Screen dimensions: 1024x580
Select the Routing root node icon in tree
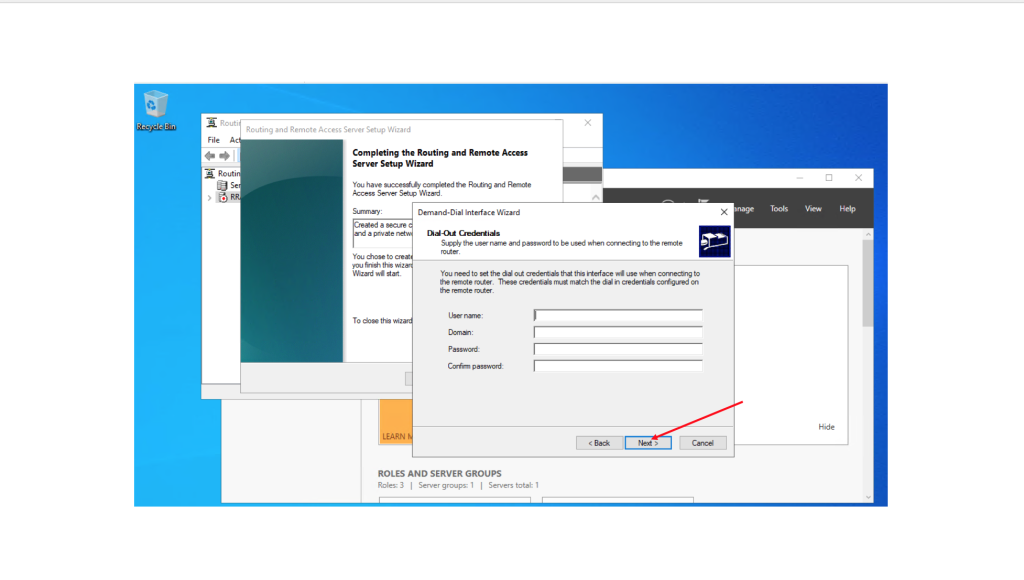click(x=211, y=173)
